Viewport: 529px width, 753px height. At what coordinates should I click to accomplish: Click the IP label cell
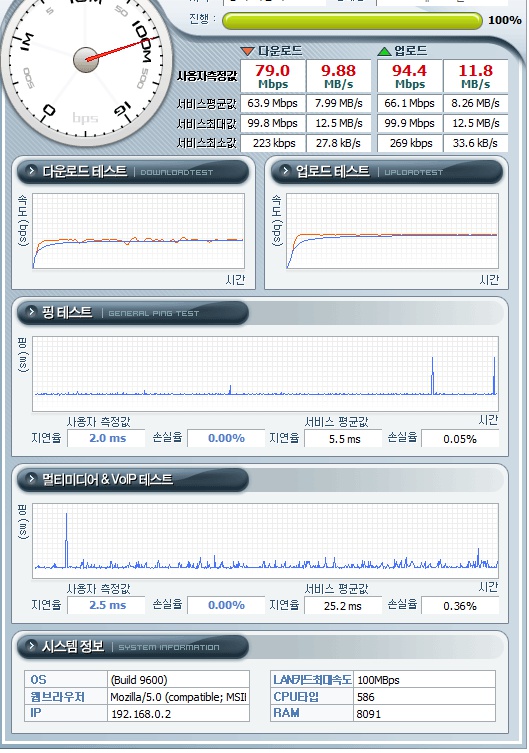[66, 713]
